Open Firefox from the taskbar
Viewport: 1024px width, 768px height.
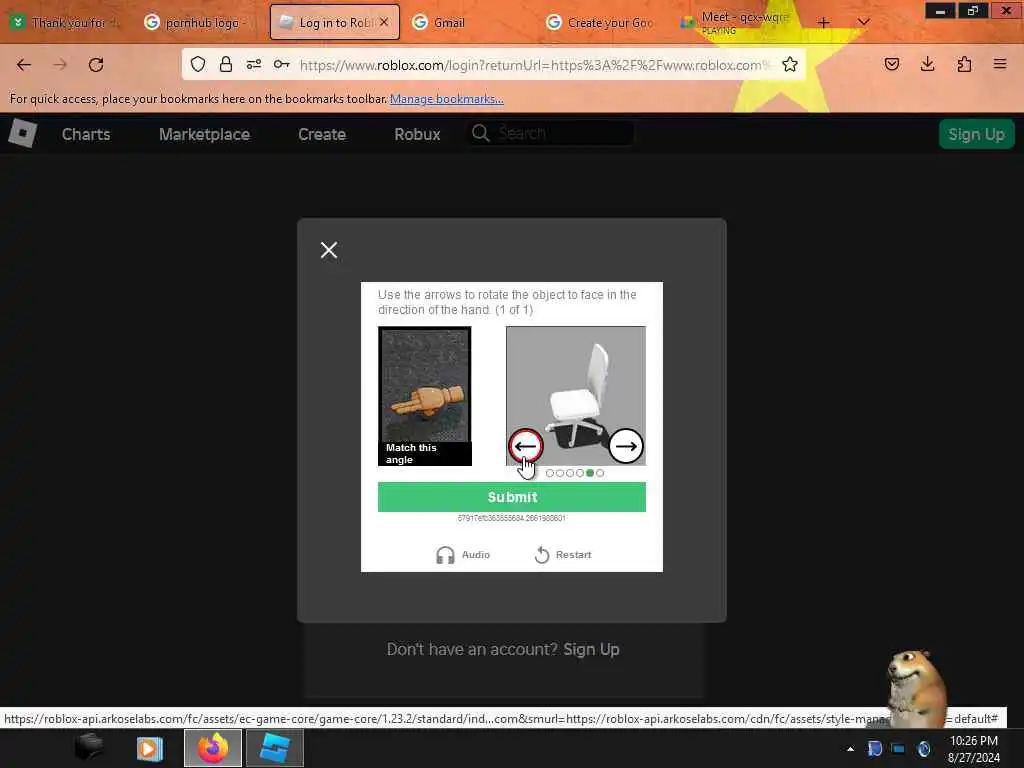pyautogui.click(x=213, y=748)
